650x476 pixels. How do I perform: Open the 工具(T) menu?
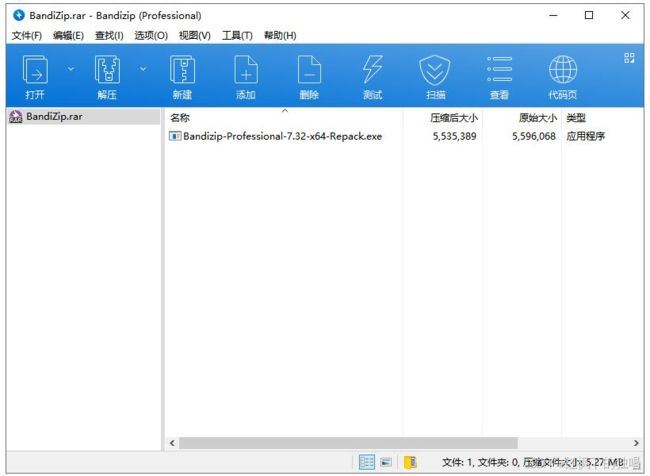tap(237, 36)
